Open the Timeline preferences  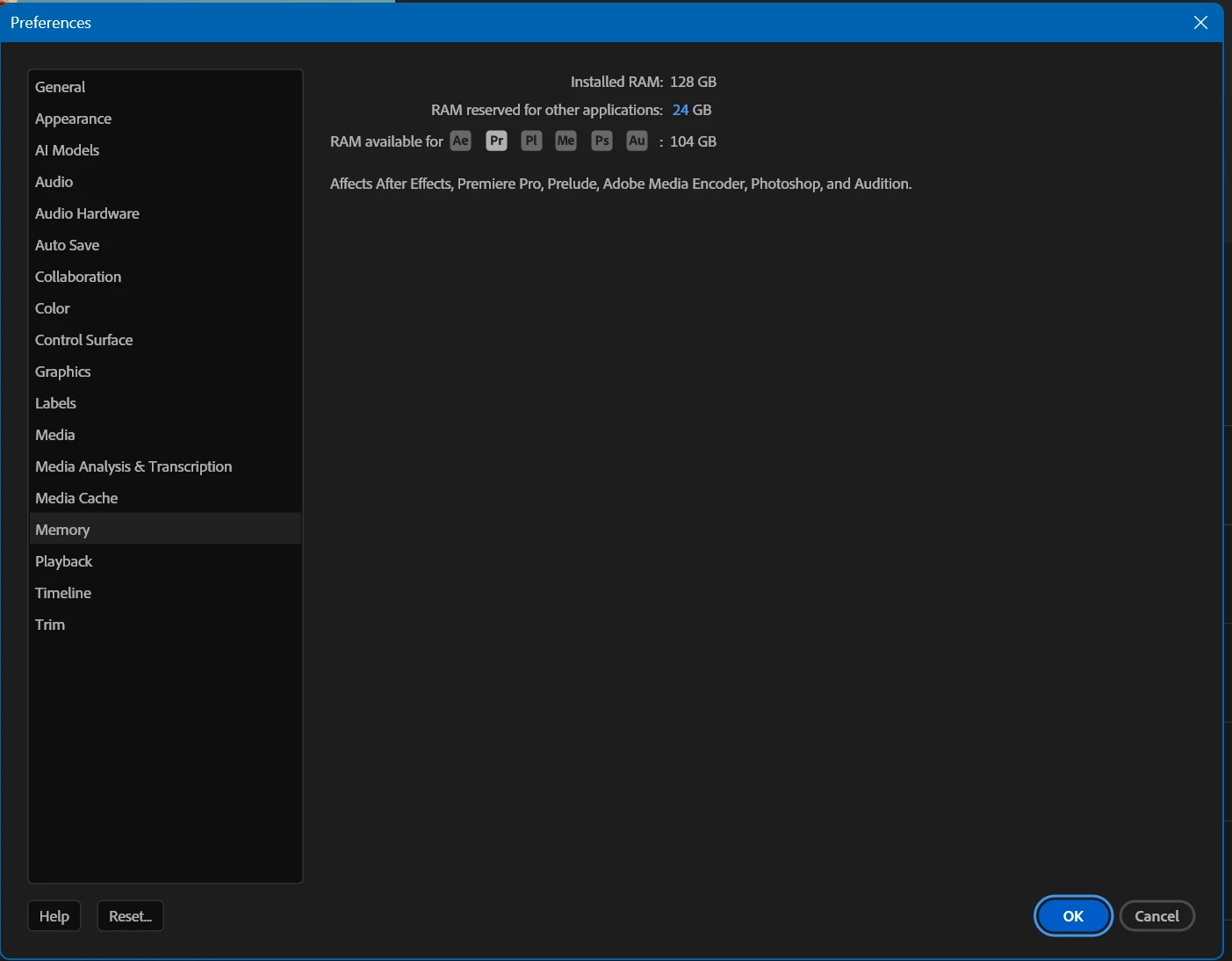pos(165,593)
